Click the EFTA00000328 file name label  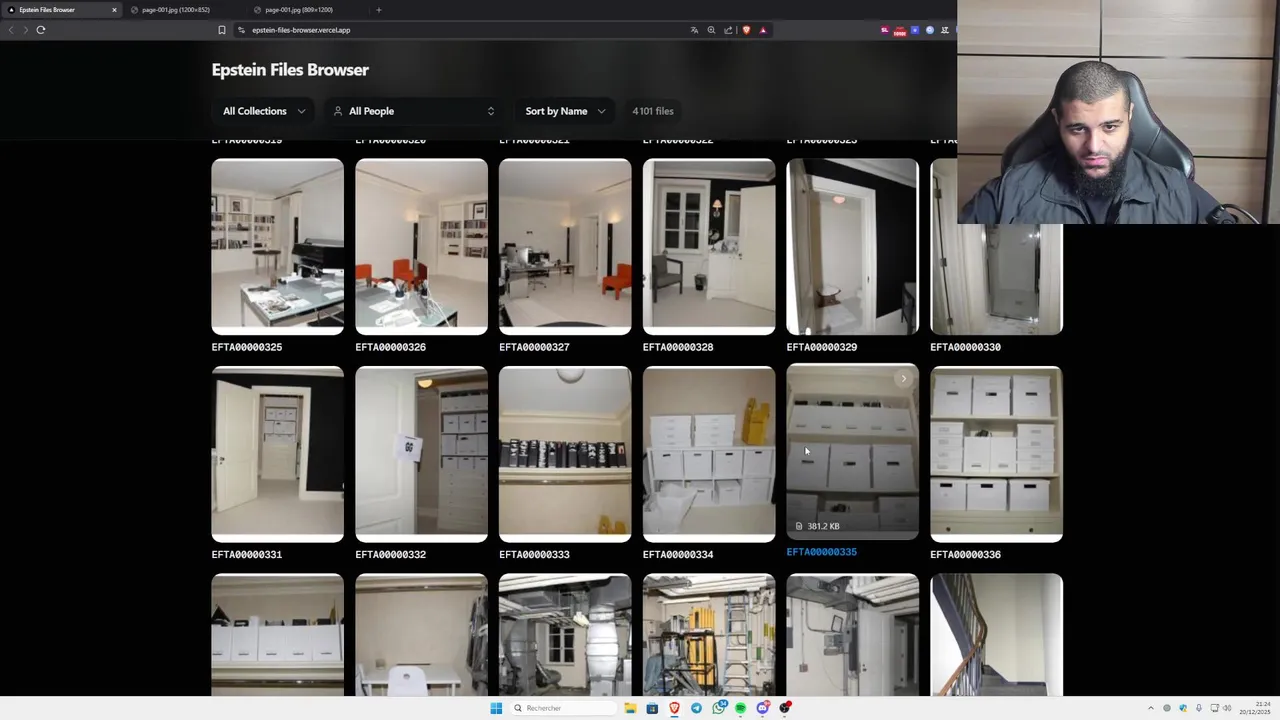[678, 347]
